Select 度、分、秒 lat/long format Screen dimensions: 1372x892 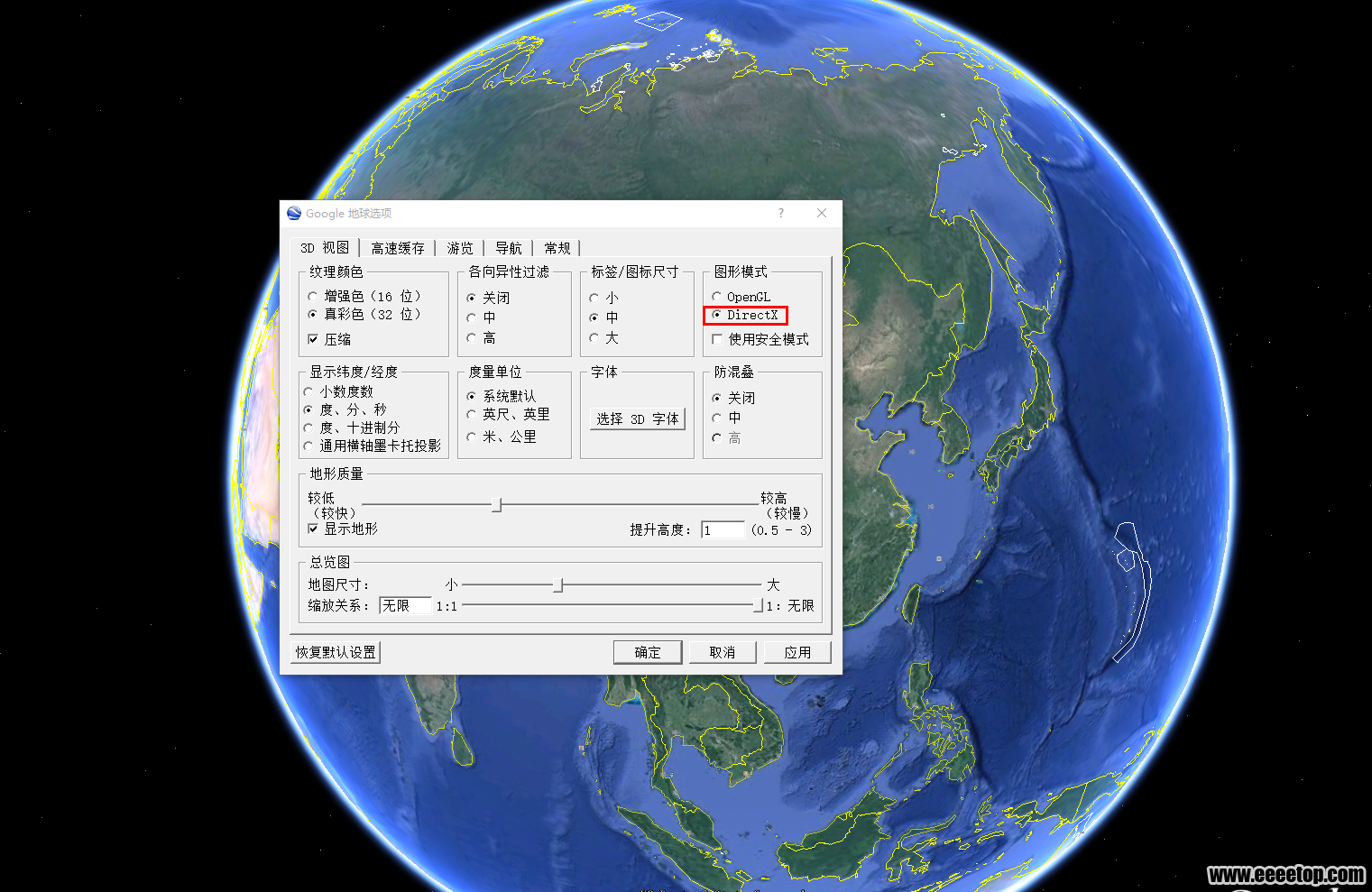345,409
